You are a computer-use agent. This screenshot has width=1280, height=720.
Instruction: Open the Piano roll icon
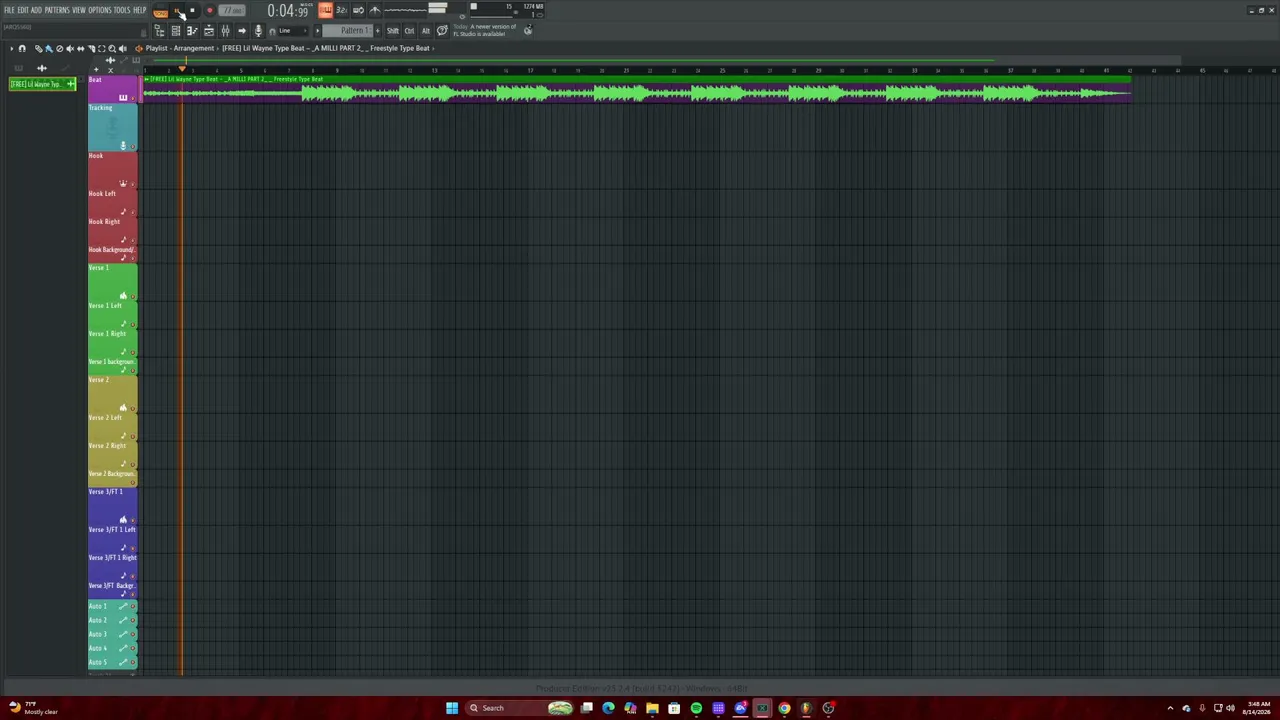pyautogui.click(x=192, y=31)
